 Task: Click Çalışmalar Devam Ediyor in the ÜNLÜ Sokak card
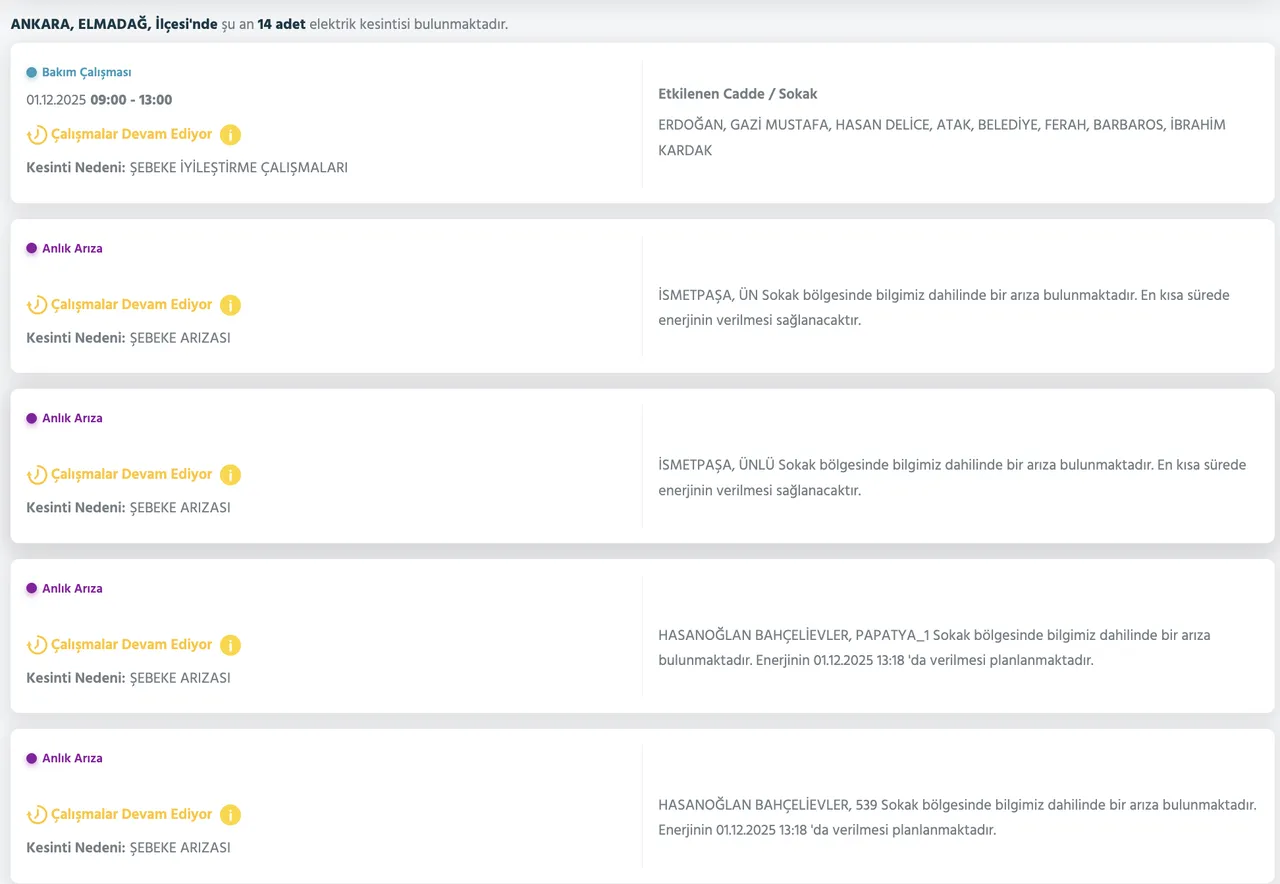[131, 475]
